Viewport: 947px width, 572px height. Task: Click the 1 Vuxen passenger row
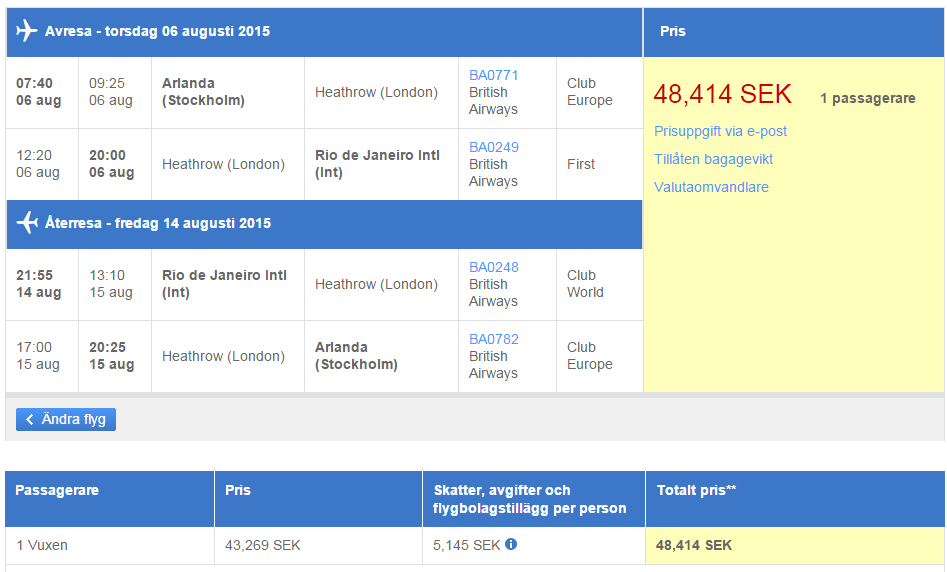(x=42, y=545)
